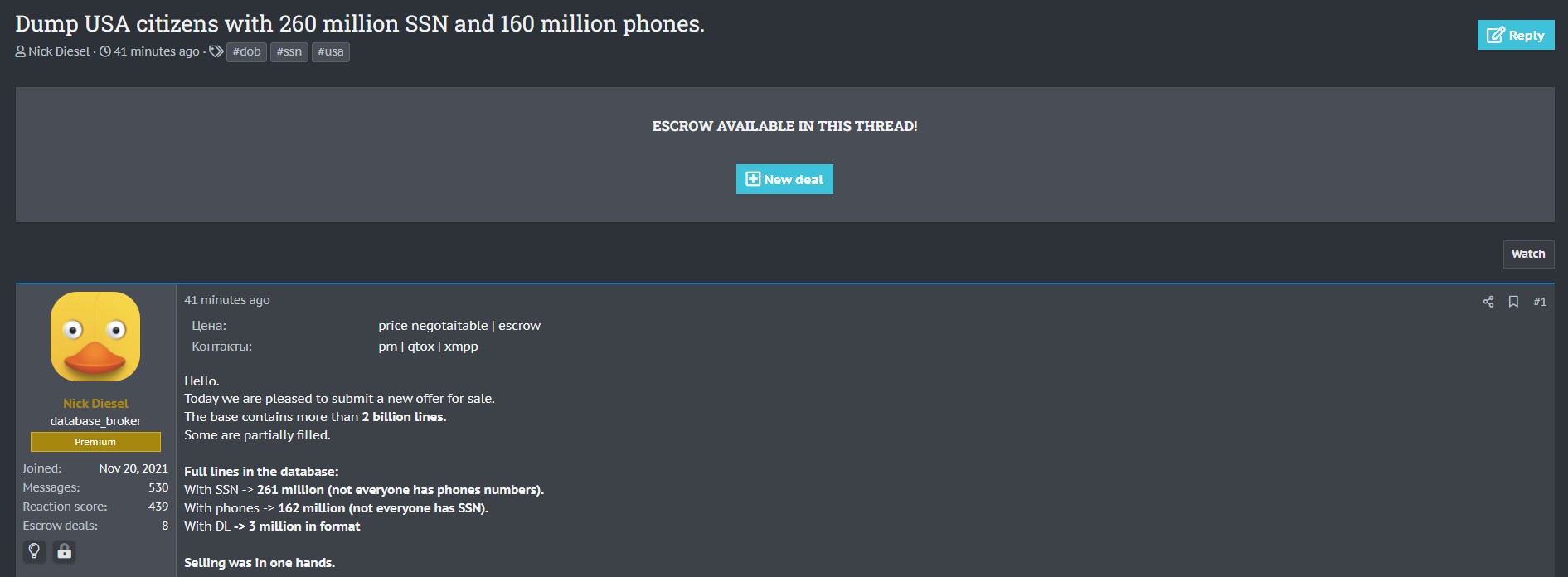The height and width of the screenshot is (577, 1568).
Task: Click the padlock icon under user stats
Action: (x=64, y=550)
